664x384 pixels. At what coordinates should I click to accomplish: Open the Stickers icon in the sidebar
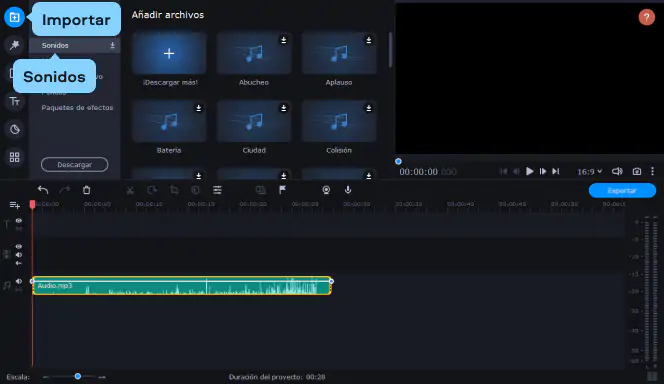pyautogui.click(x=14, y=129)
